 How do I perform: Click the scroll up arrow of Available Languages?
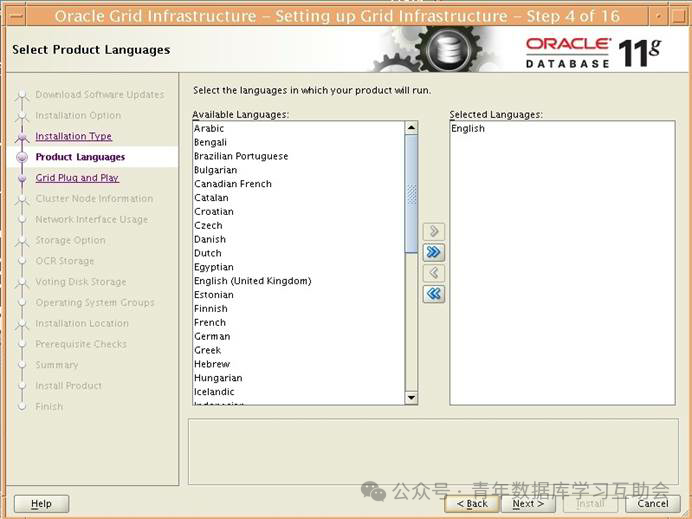coord(411,128)
